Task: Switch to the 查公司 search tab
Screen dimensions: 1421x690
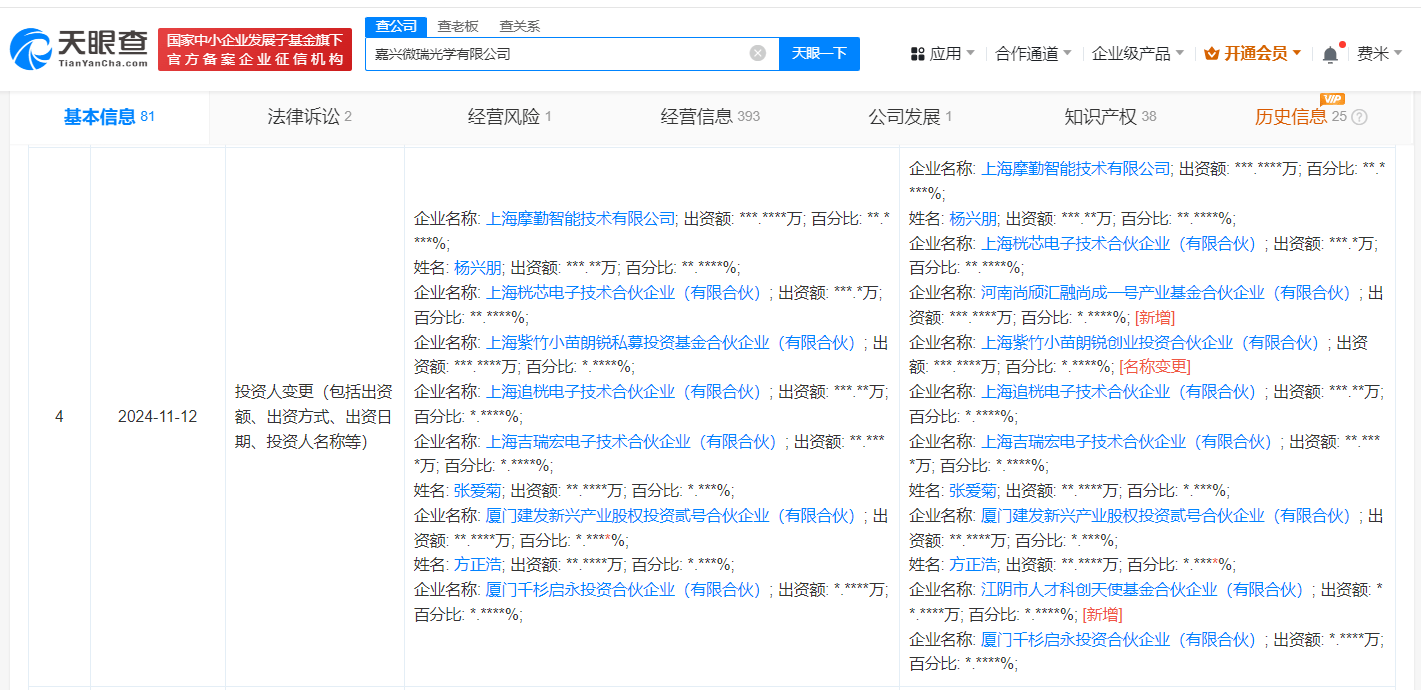Action: [x=396, y=26]
